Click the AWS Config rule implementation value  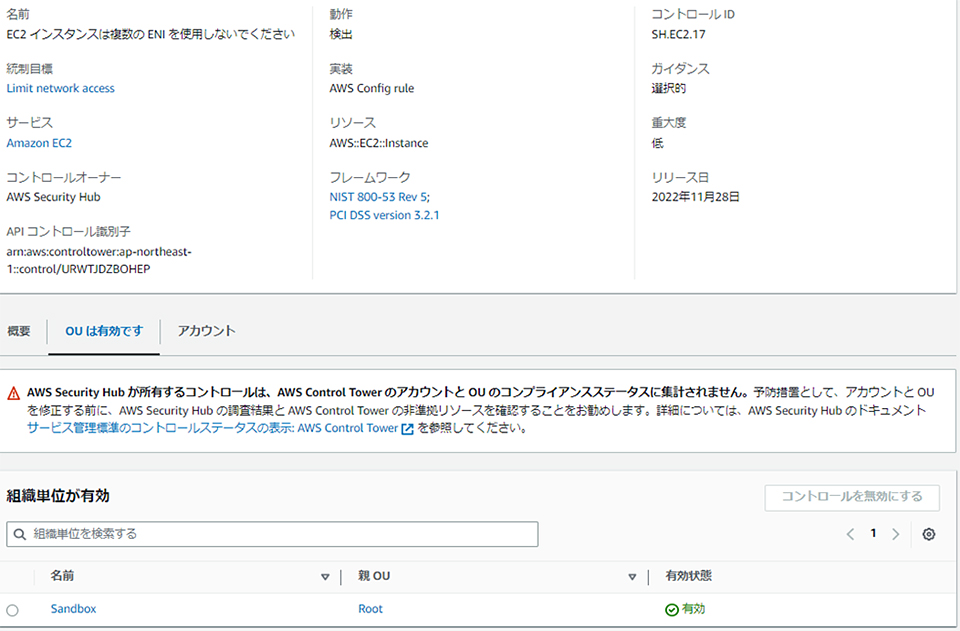[372, 88]
